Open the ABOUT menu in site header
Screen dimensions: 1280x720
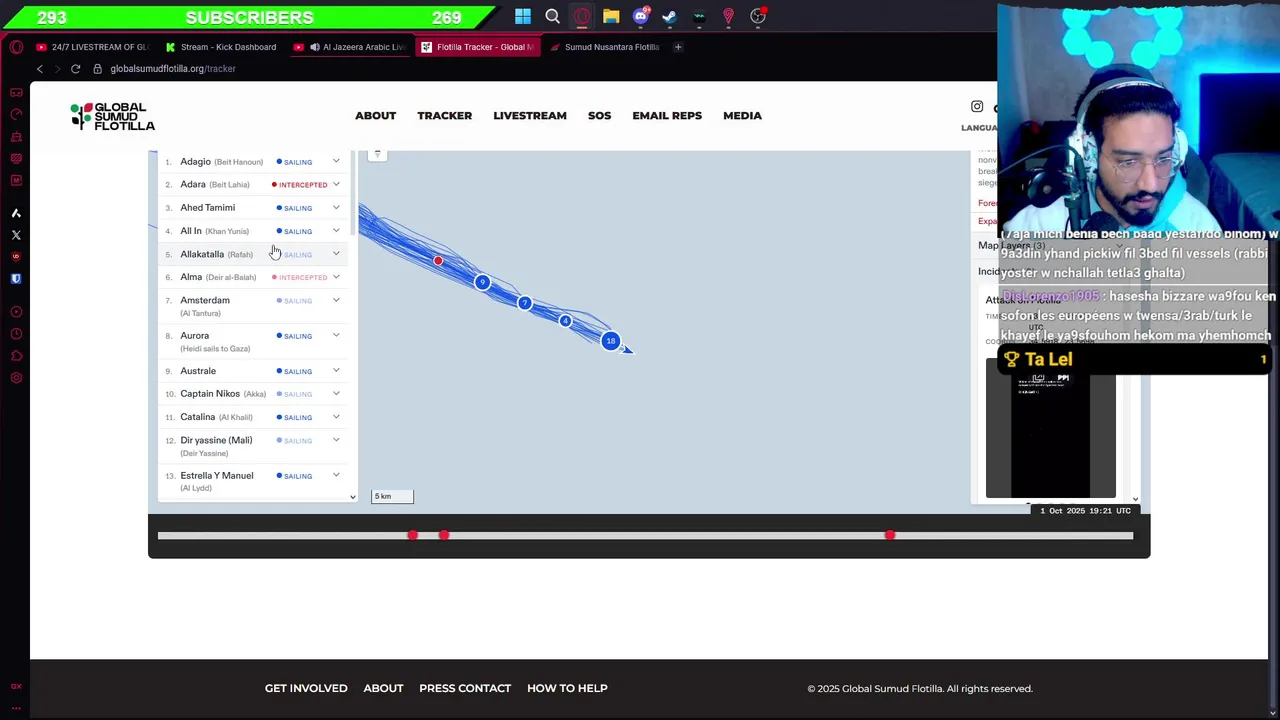click(375, 116)
